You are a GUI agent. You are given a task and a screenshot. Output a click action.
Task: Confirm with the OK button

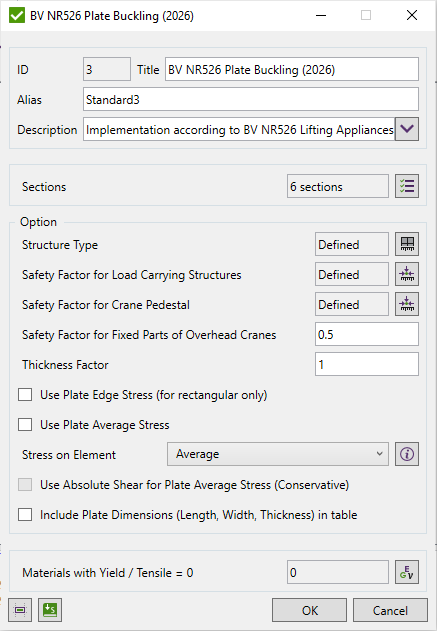pyautogui.click(x=309, y=610)
